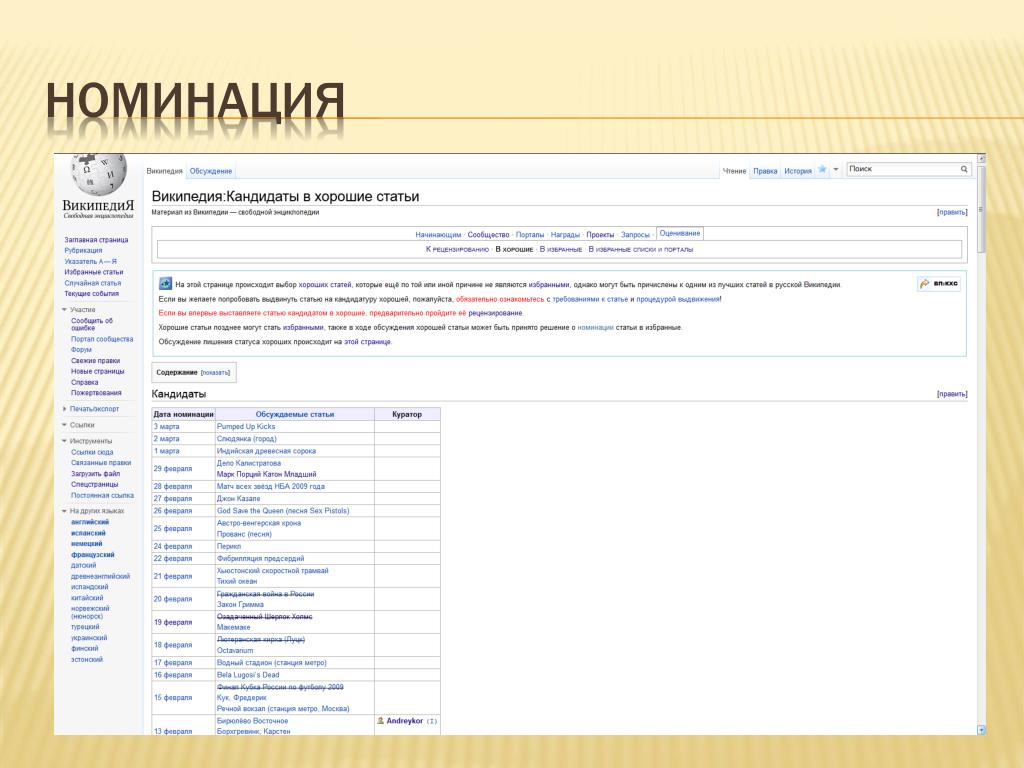Open Andreykor curator profile link
Screen dimensions: 1024x768
pos(404,721)
